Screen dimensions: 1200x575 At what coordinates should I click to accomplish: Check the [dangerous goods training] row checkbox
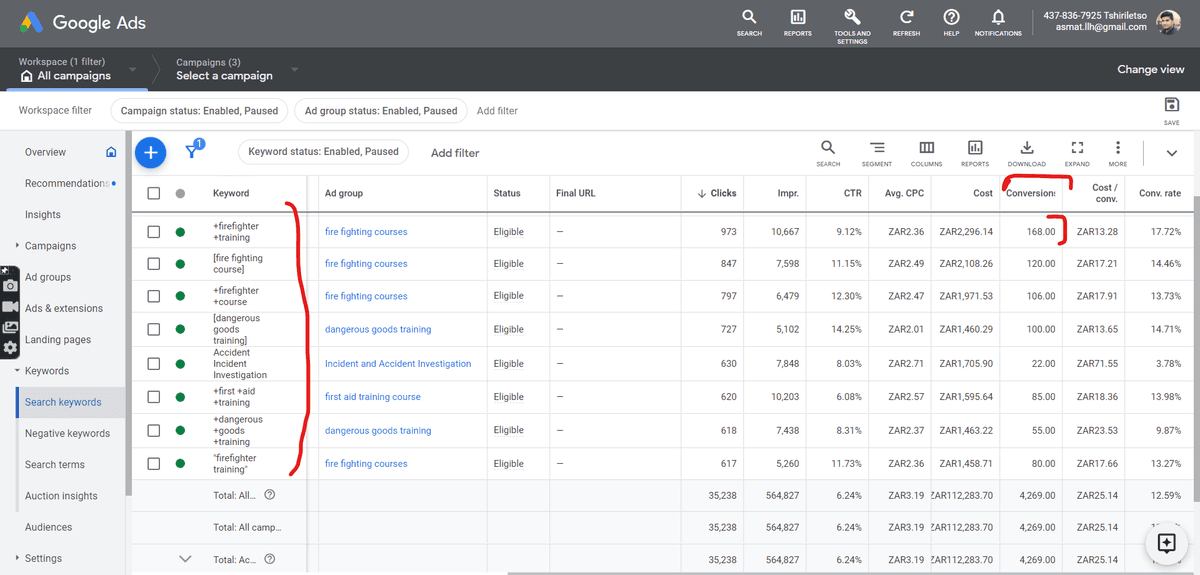[x=153, y=329]
